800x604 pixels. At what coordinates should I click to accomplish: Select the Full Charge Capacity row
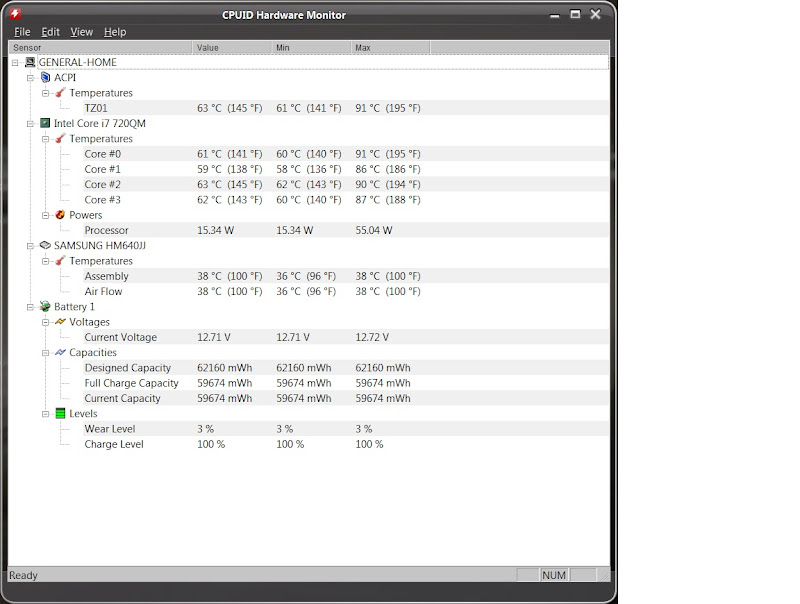(x=346, y=383)
